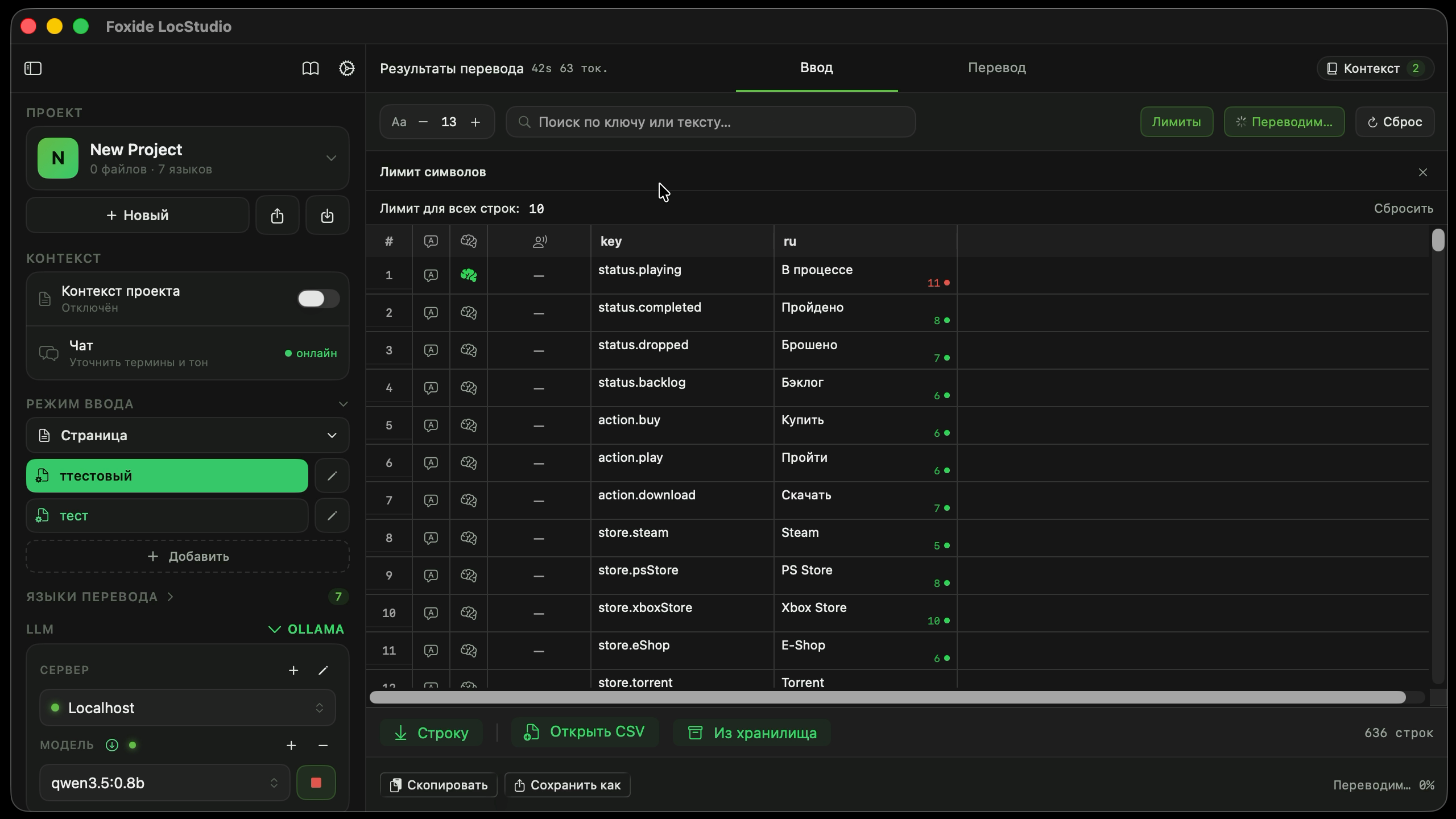Viewport: 1456px width, 819px height.
Task: Toggle the brain icon for status.completed row
Action: pos(468,313)
